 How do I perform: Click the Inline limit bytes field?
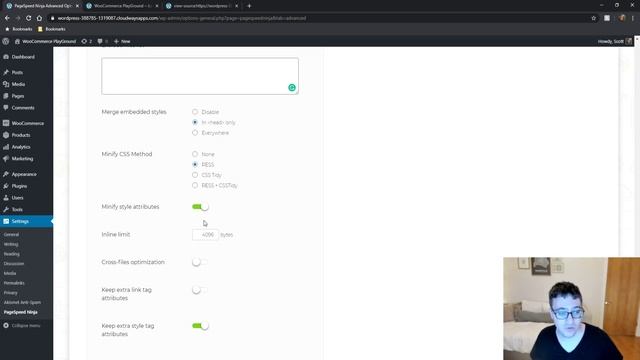click(205, 235)
